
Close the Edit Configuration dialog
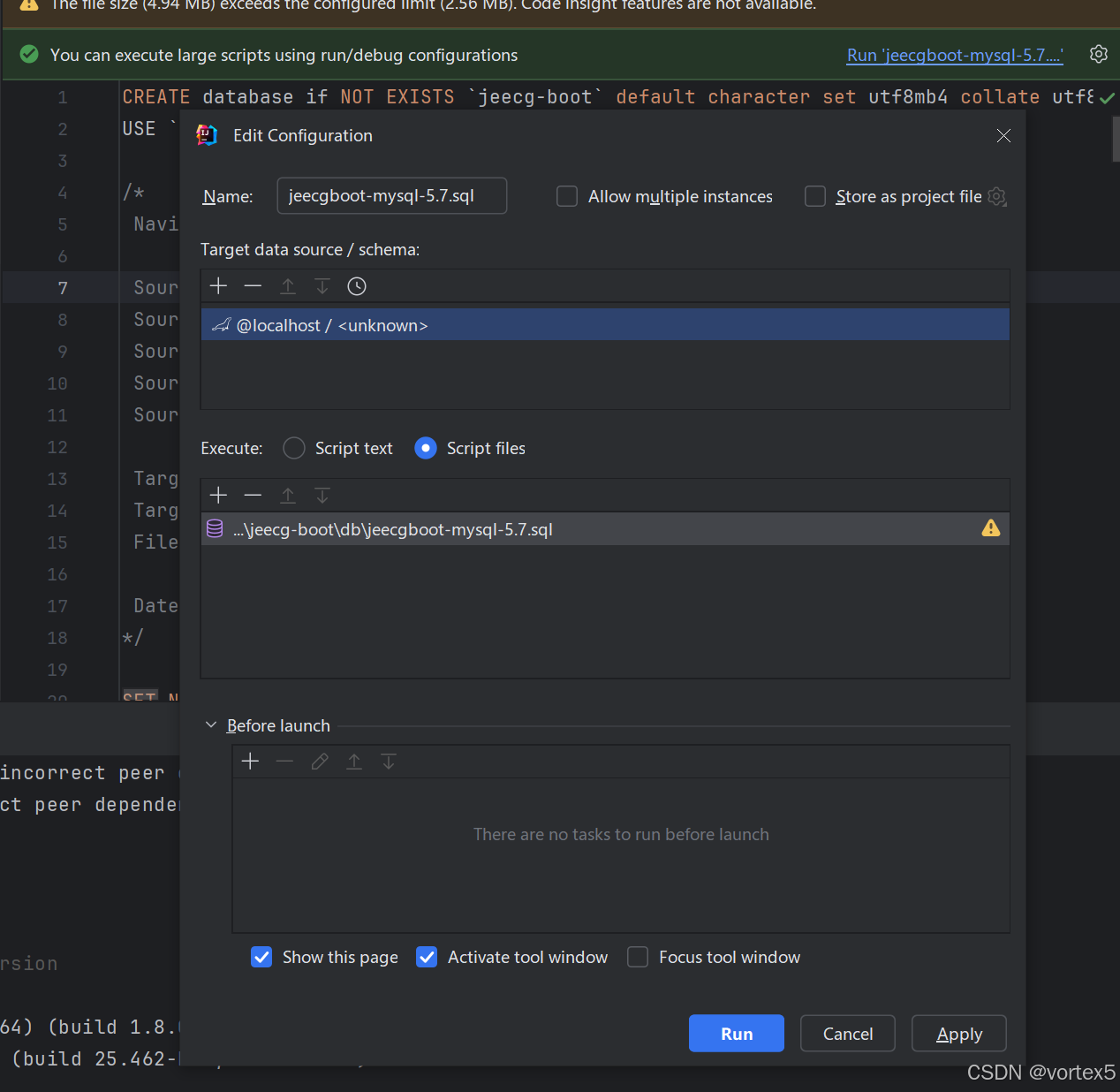coord(1003,135)
